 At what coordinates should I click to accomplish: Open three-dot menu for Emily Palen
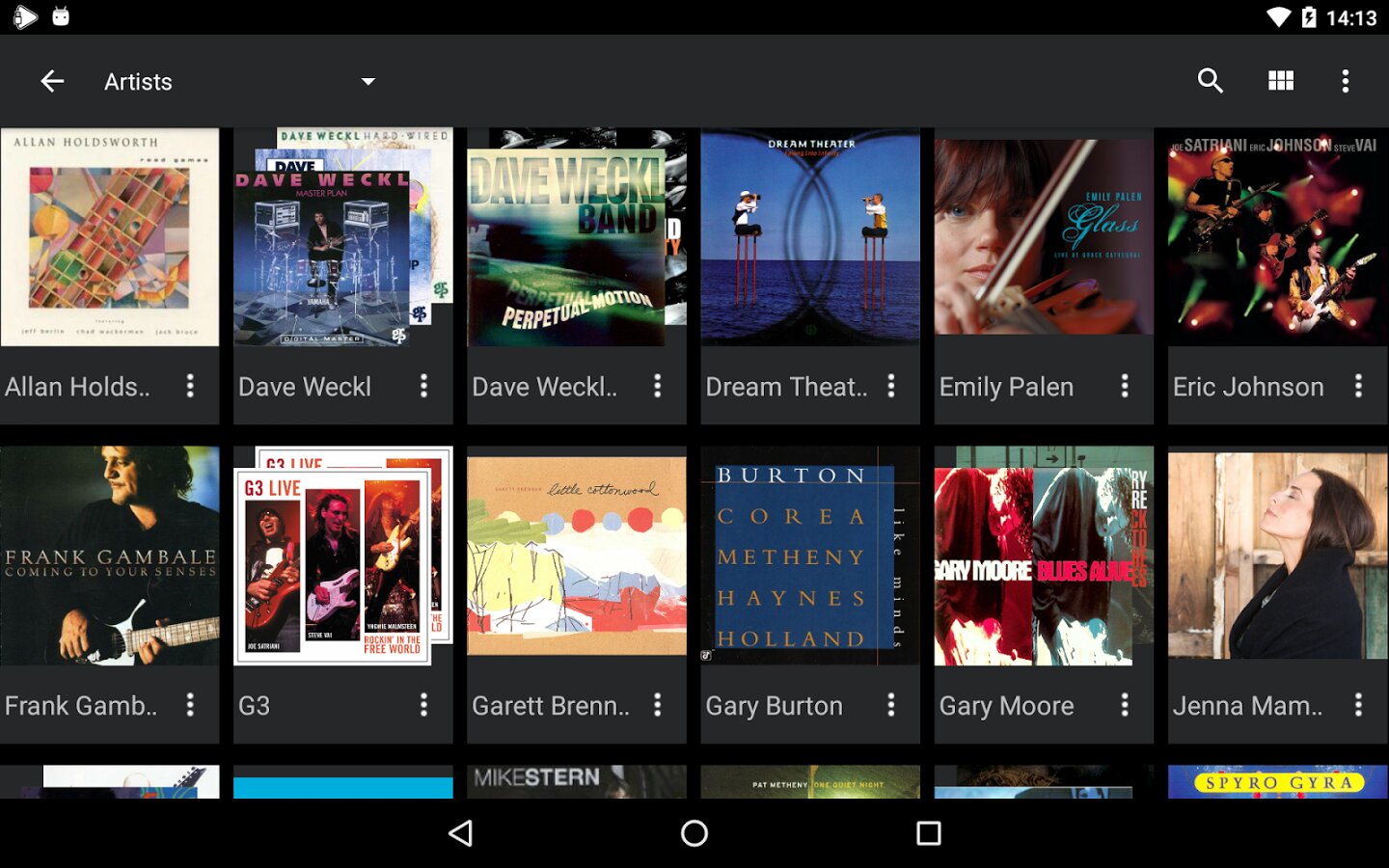pos(1125,386)
